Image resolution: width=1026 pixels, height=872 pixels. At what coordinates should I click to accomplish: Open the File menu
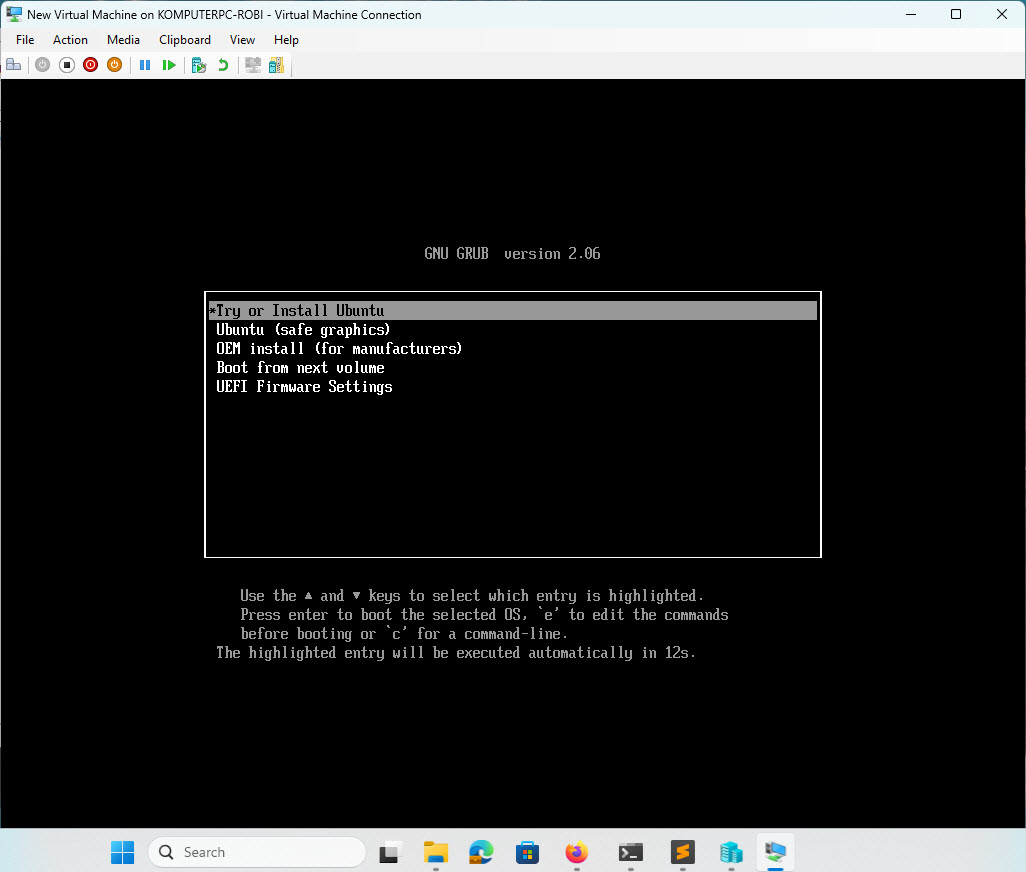click(24, 40)
